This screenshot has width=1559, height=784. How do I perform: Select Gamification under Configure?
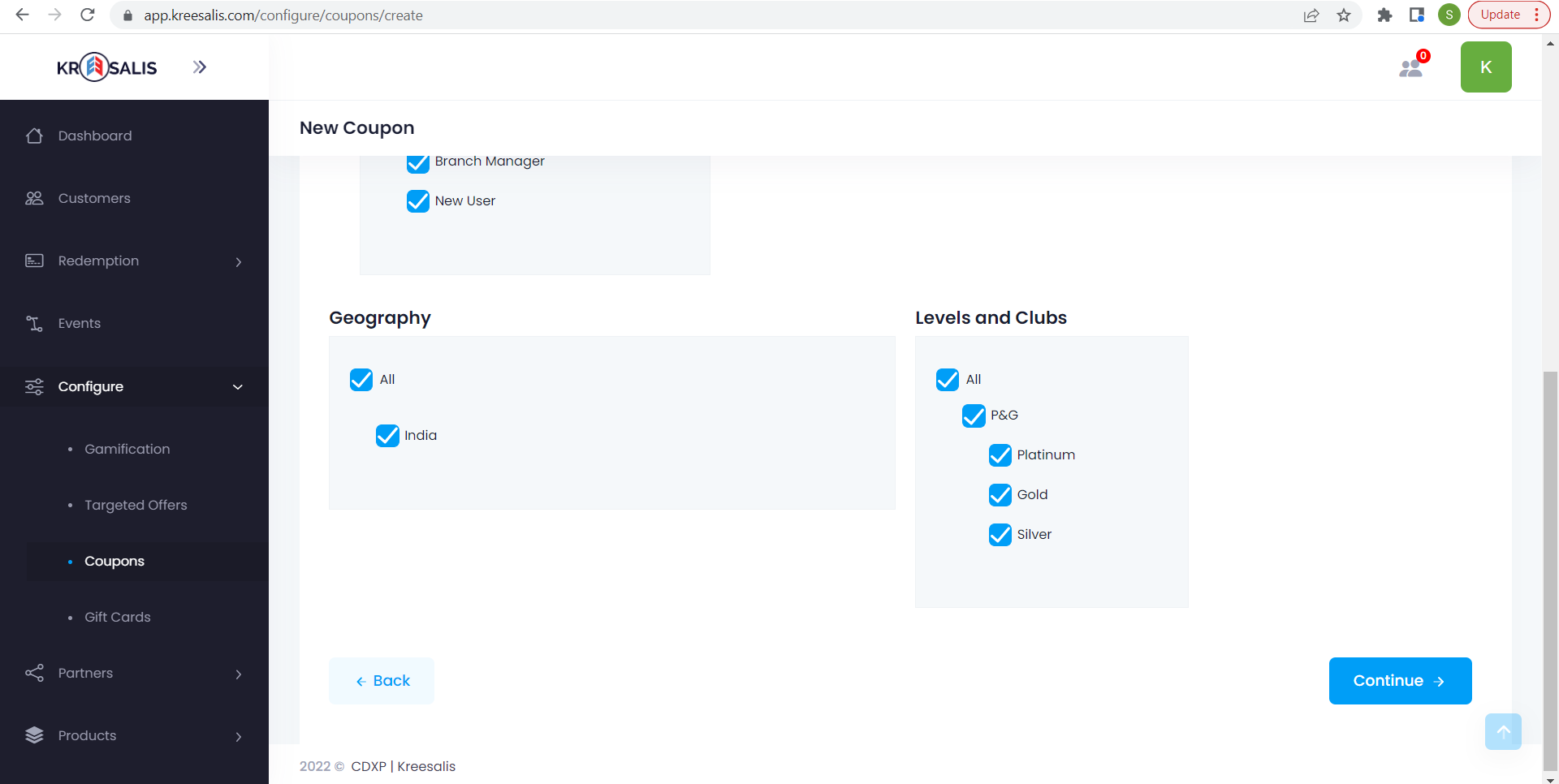pos(127,449)
